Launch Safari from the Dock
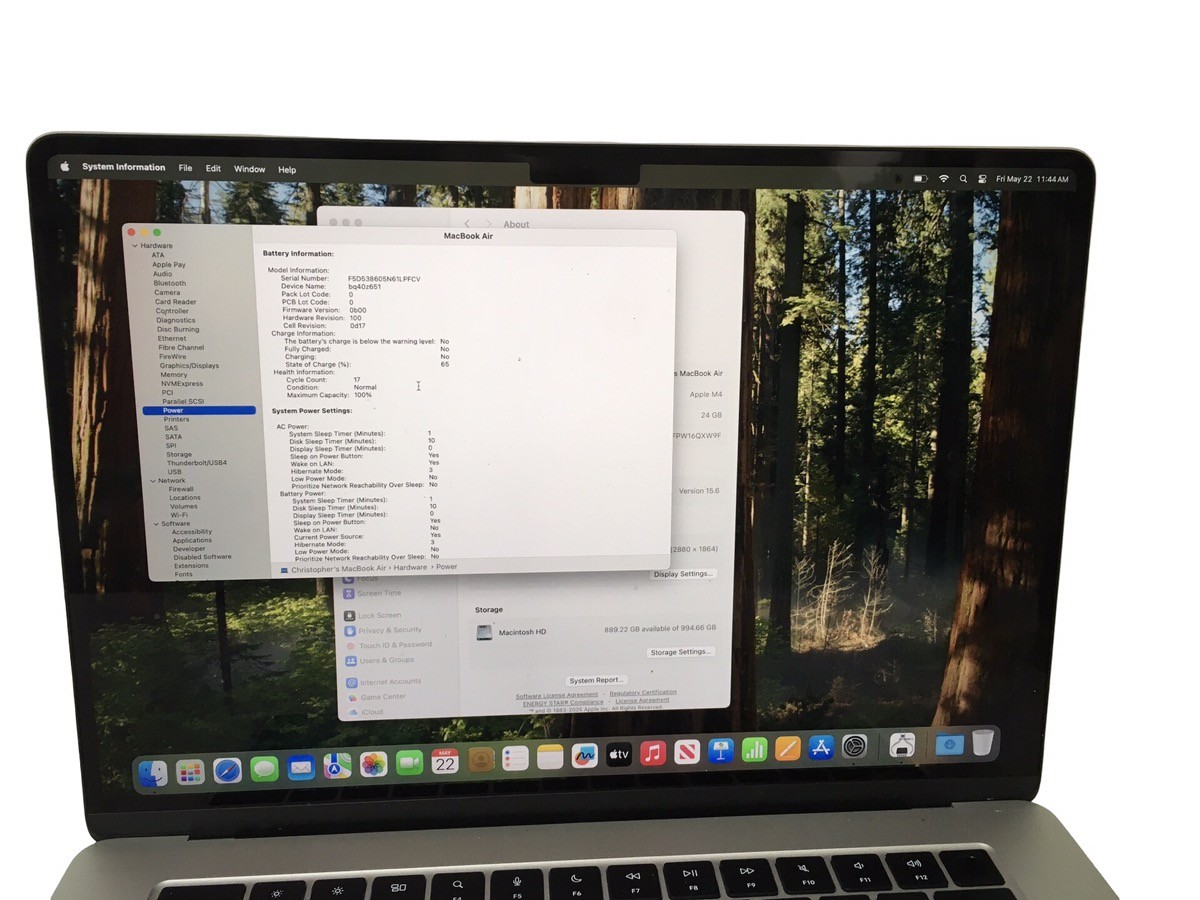The image size is (1200, 900). [227, 771]
